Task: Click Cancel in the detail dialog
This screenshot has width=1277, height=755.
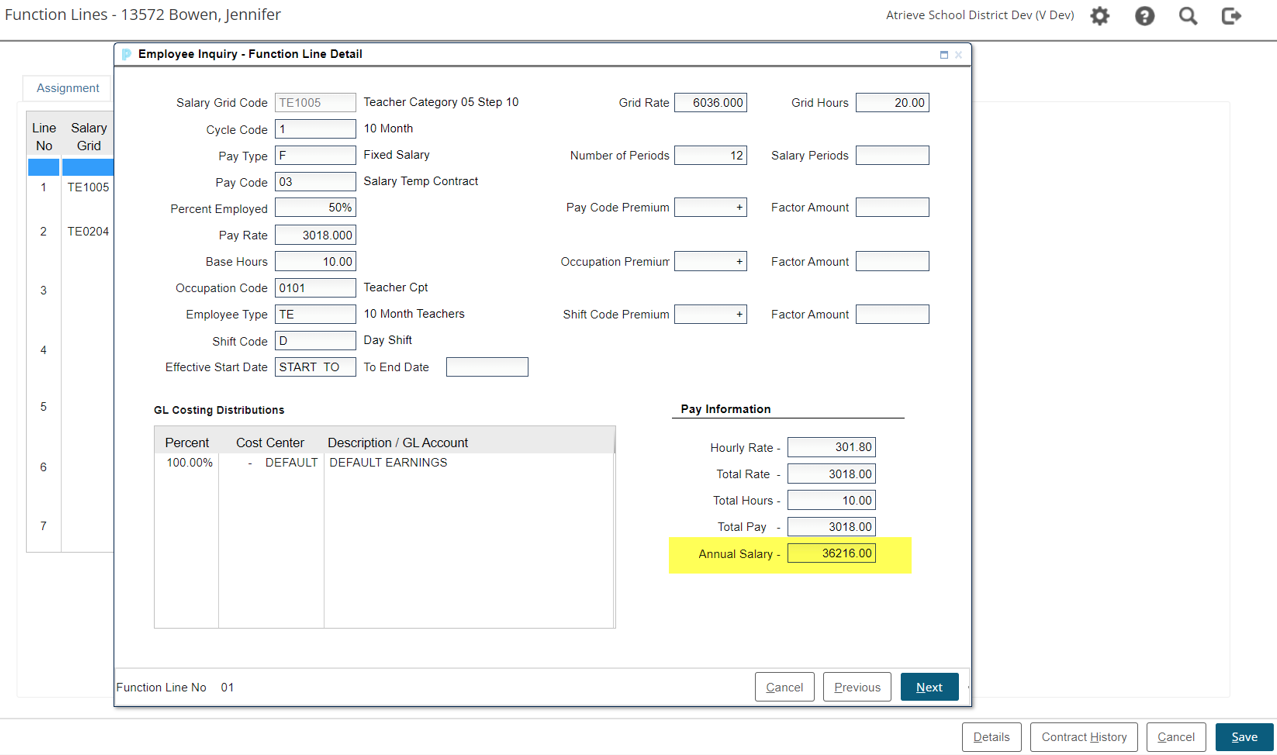Action: 784,688
